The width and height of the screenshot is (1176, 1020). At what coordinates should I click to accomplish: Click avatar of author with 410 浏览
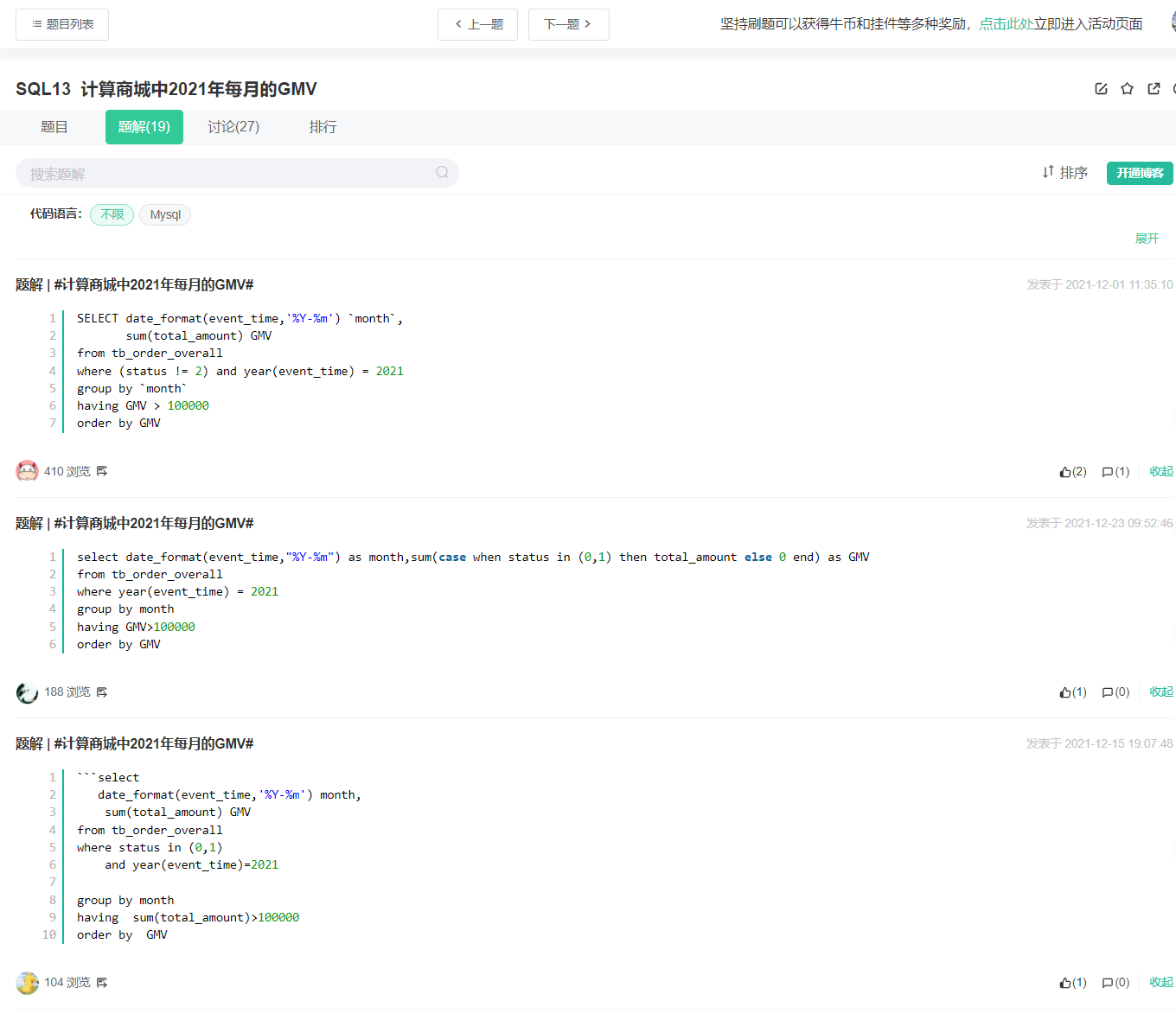pos(27,471)
